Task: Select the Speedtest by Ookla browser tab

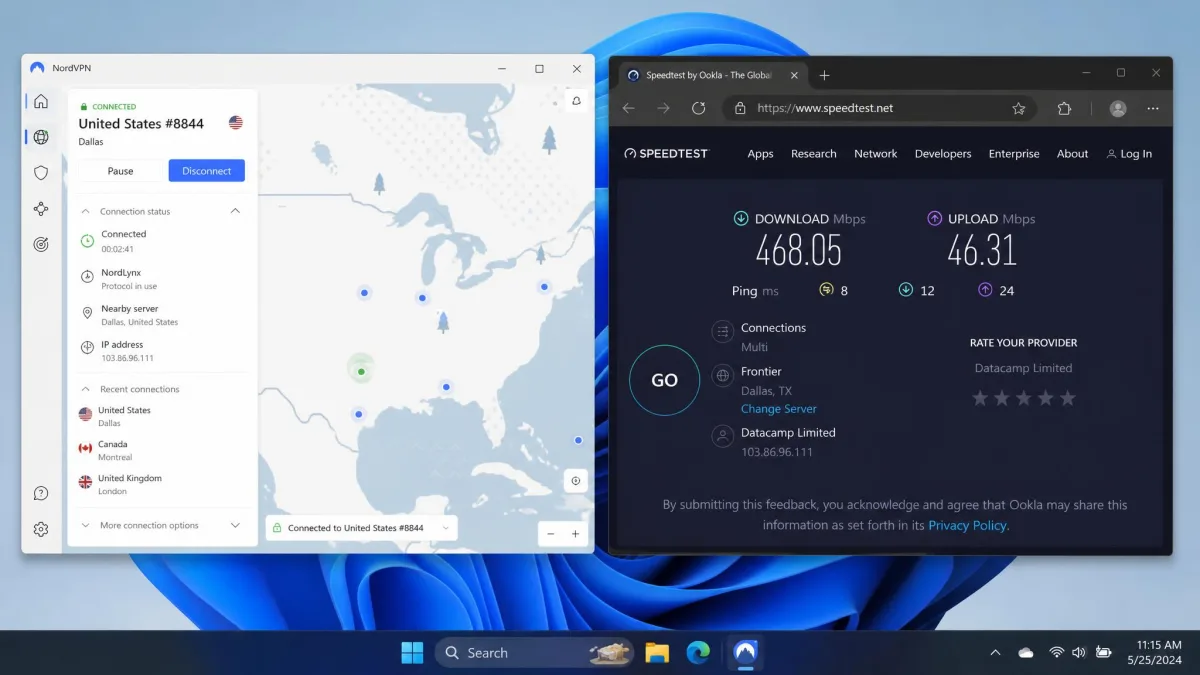Action: [x=712, y=75]
